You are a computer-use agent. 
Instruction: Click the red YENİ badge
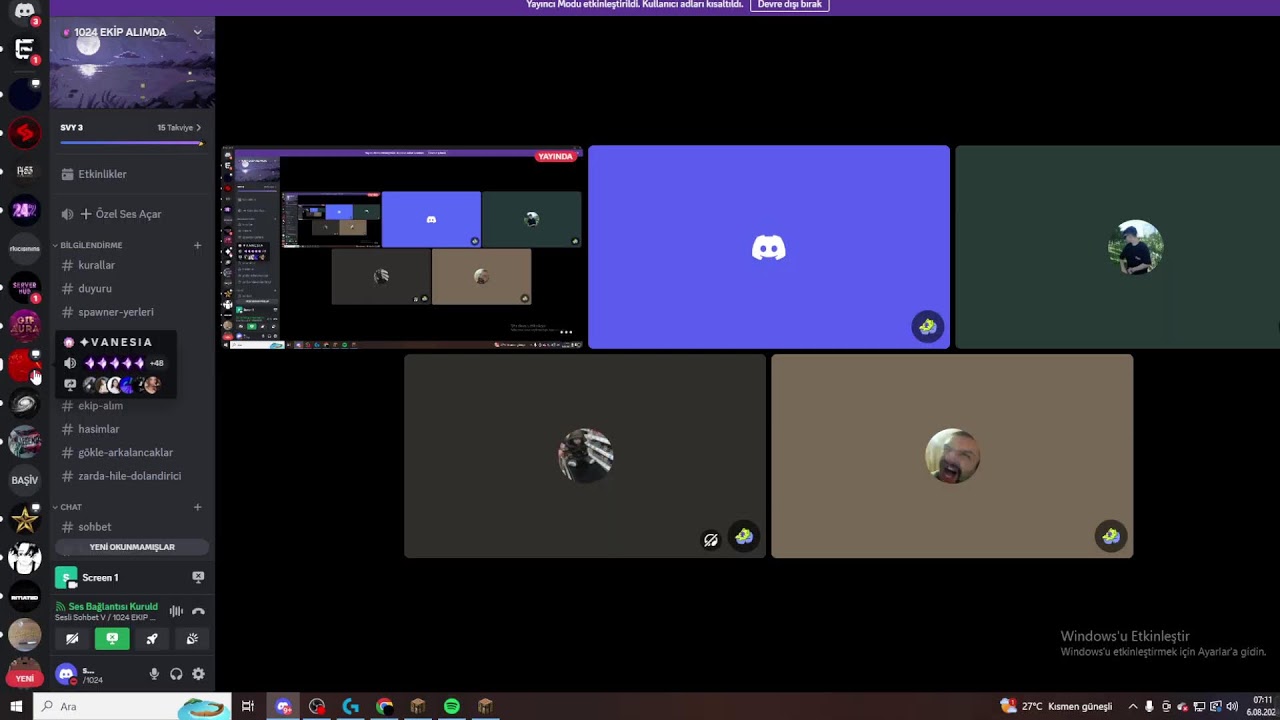[25, 678]
